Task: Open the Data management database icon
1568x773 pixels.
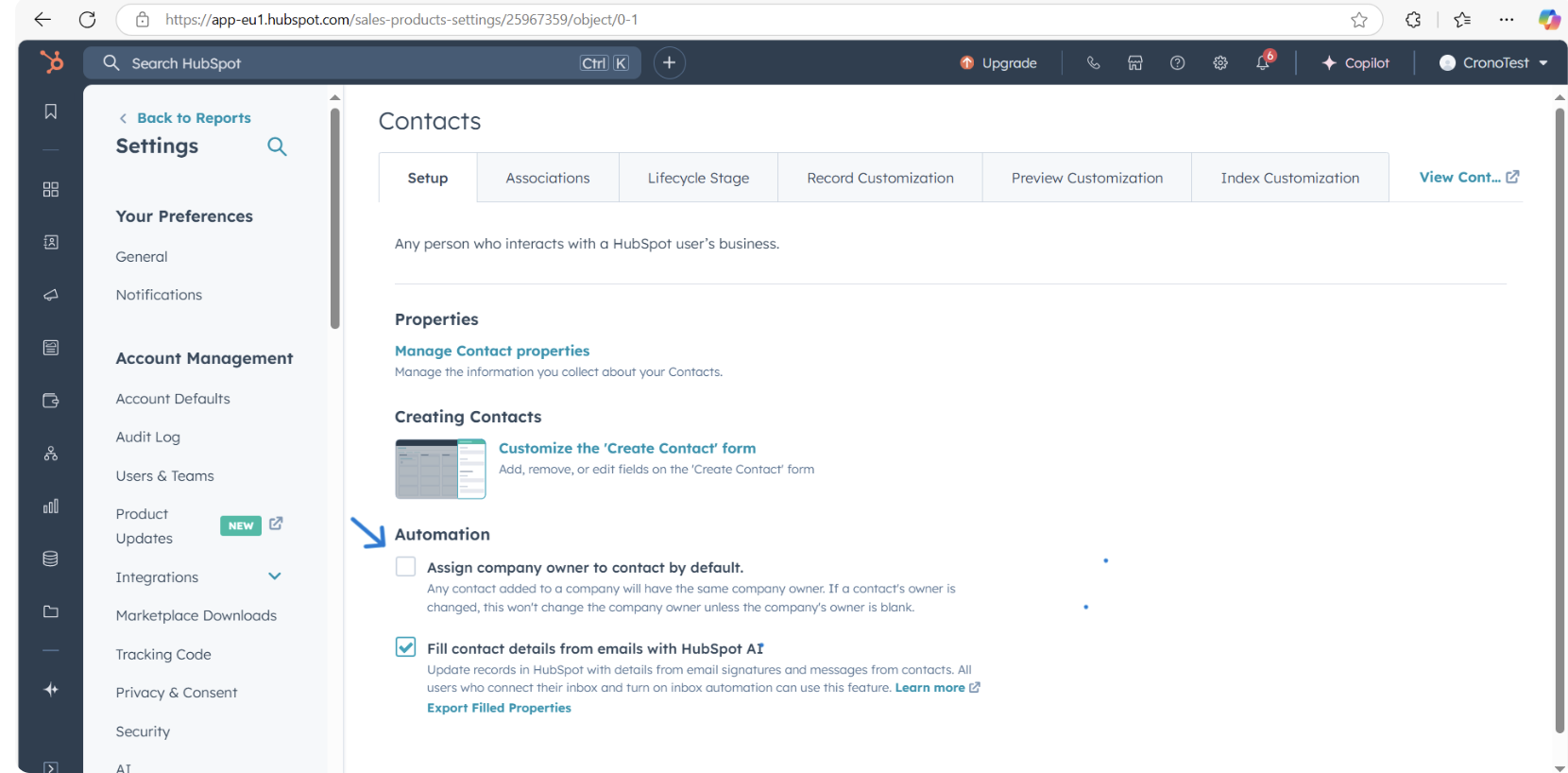Action: pos(51,558)
